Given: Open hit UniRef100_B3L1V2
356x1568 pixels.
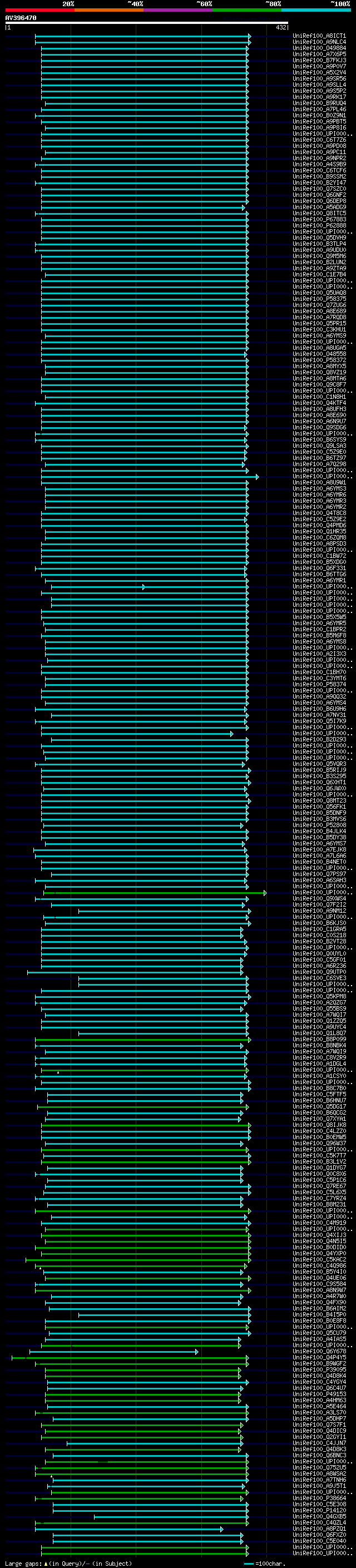Looking at the screenshot, I should point(319,1161).
